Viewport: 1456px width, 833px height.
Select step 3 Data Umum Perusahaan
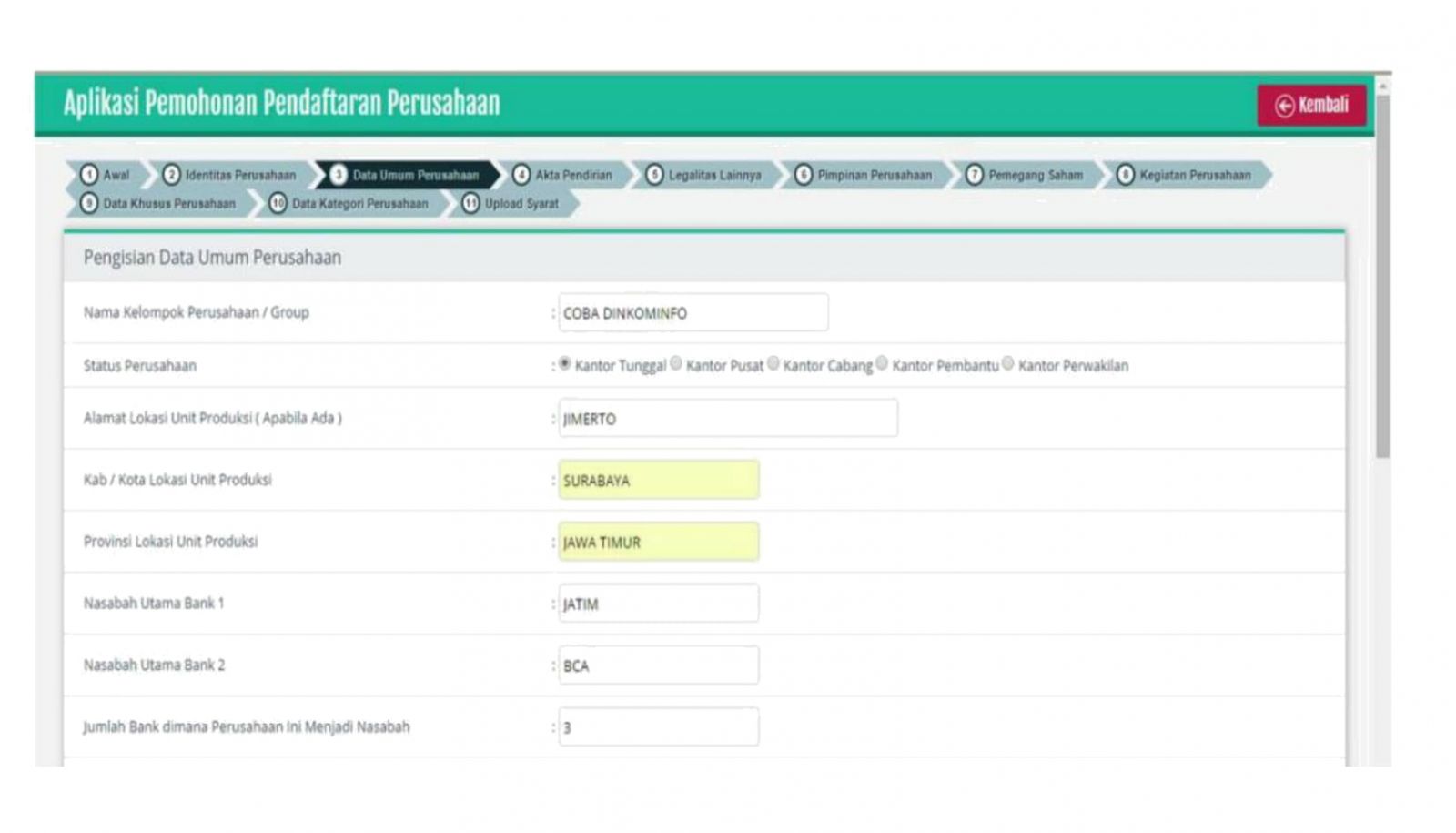point(406,175)
